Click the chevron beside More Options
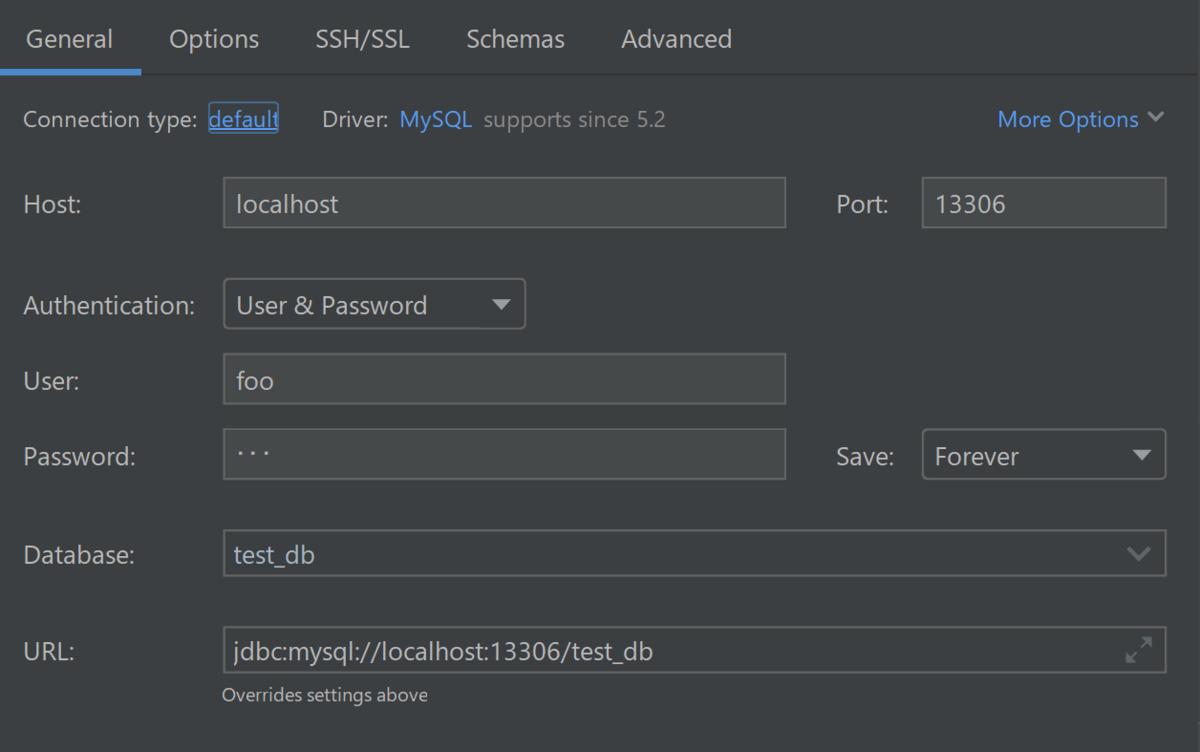 [1156, 118]
